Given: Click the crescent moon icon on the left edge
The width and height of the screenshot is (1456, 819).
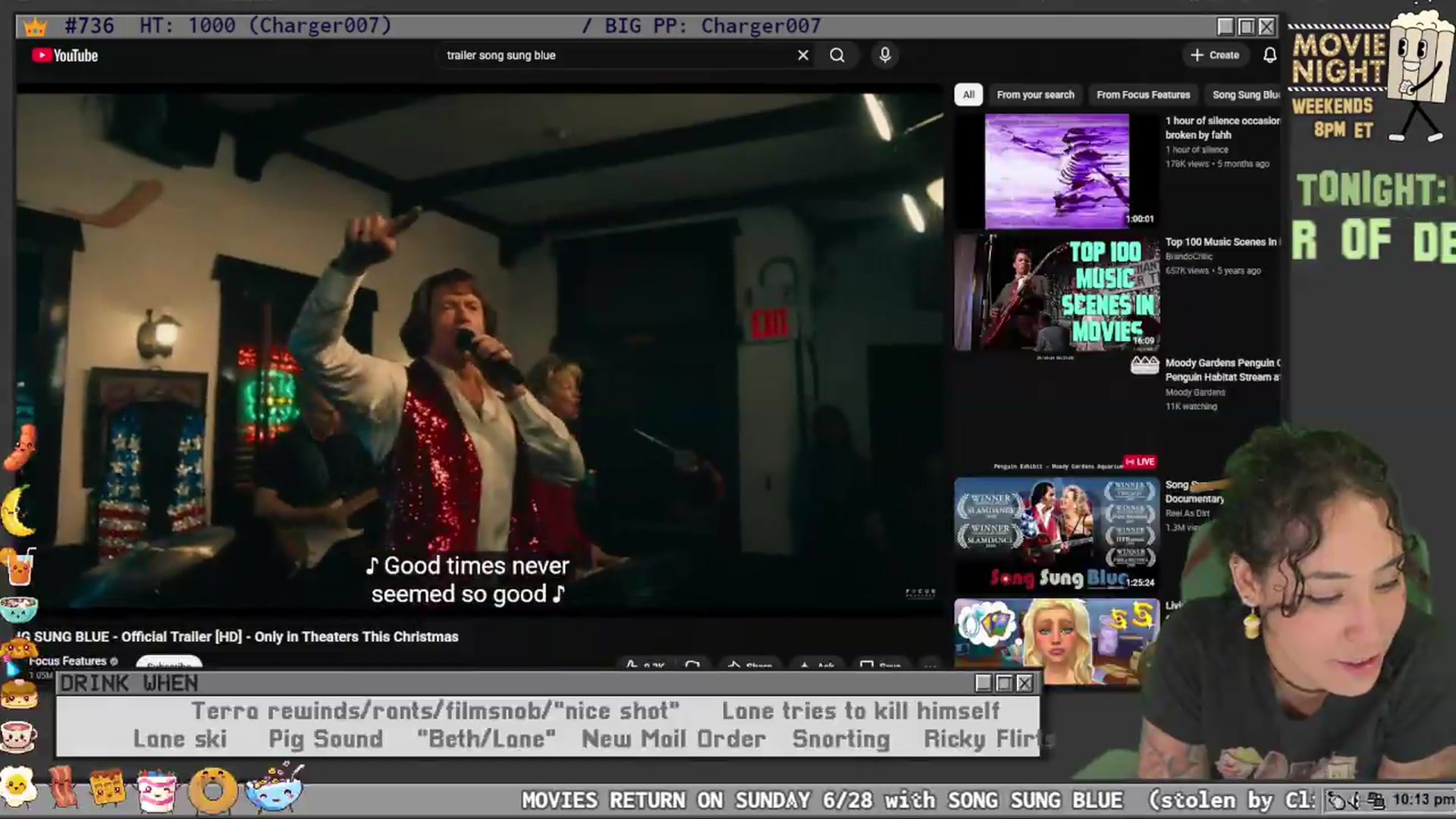Looking at the screenshot, I should pyautogui.click(x=17, y=512).
